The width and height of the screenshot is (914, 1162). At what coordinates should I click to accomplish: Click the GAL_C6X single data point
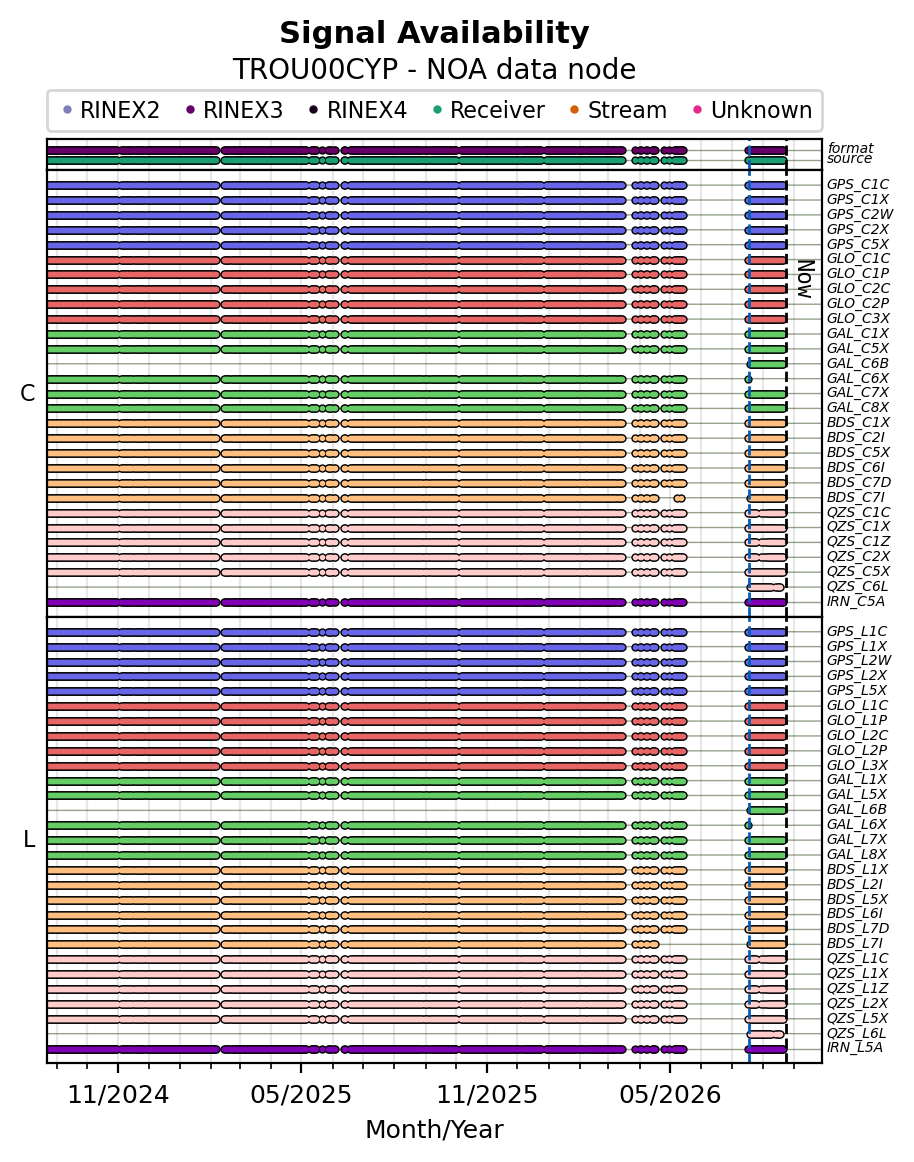tap(749, 379)
